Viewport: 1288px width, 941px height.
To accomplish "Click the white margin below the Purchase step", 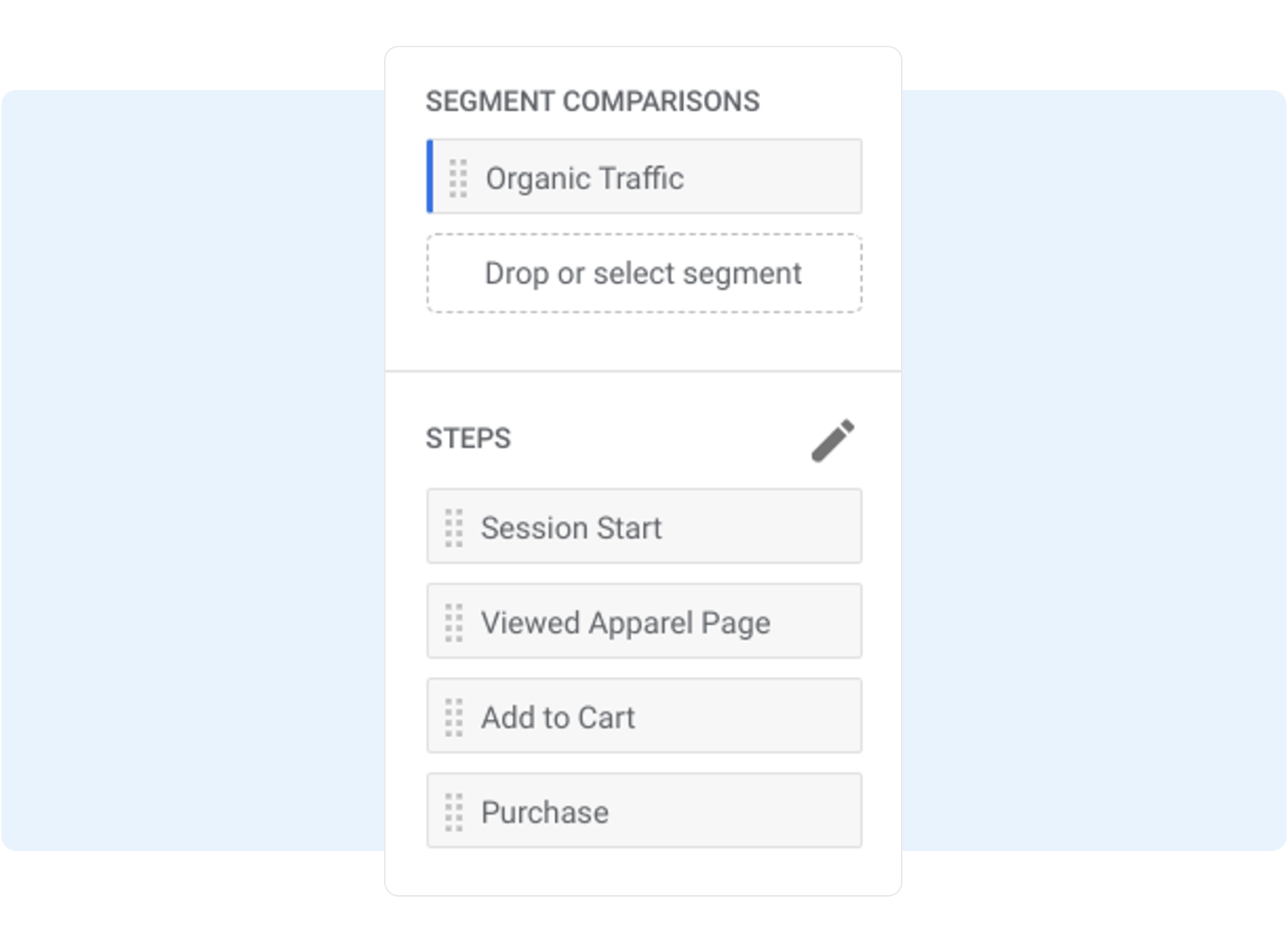I will coord(643,873).
